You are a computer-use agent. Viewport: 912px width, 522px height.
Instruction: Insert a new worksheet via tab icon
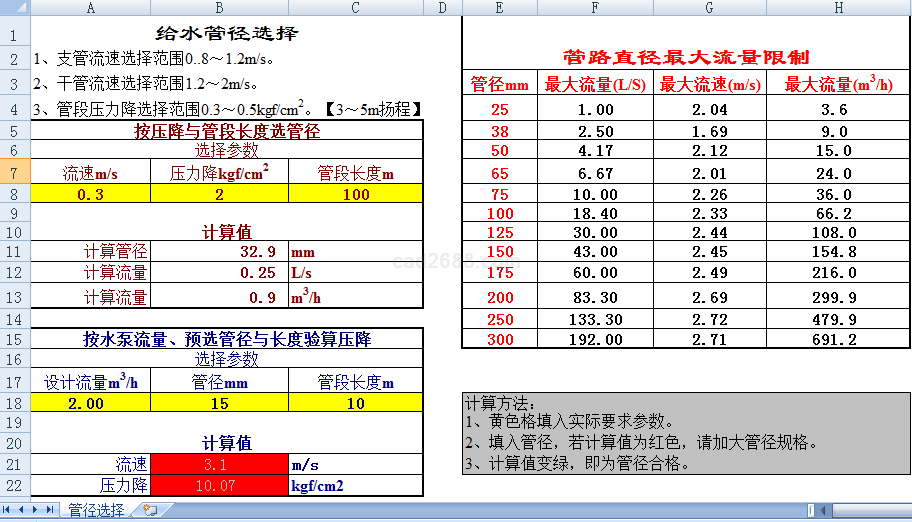151,510
